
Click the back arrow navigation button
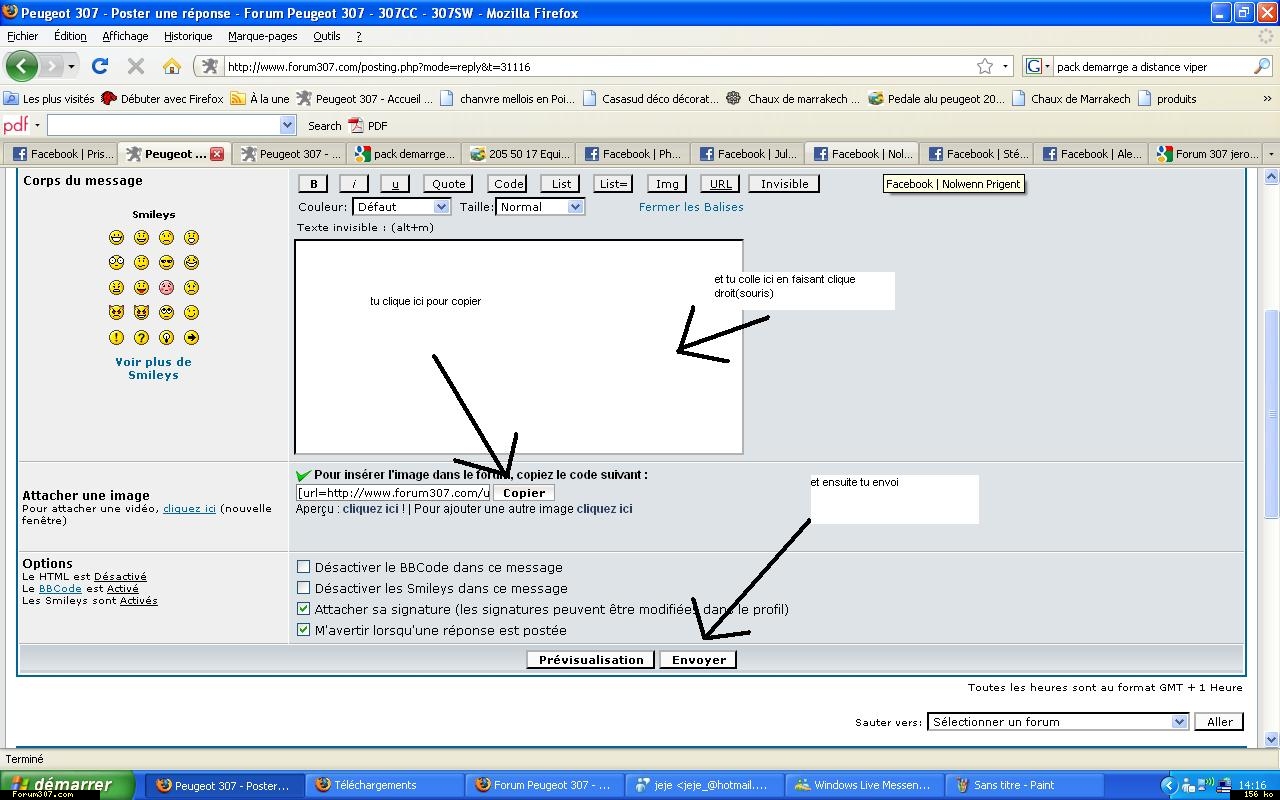pos(21,67)
